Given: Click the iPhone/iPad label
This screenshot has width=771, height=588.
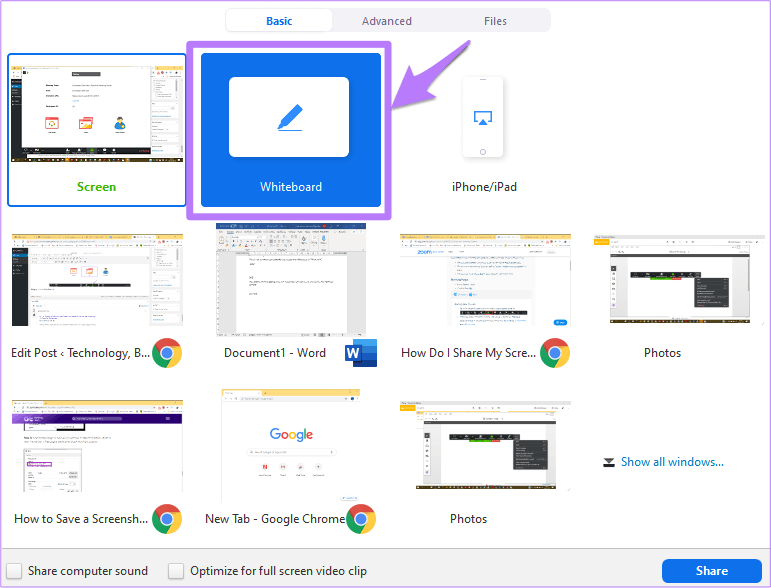Looking at the screenshot, I should point(484,187).
